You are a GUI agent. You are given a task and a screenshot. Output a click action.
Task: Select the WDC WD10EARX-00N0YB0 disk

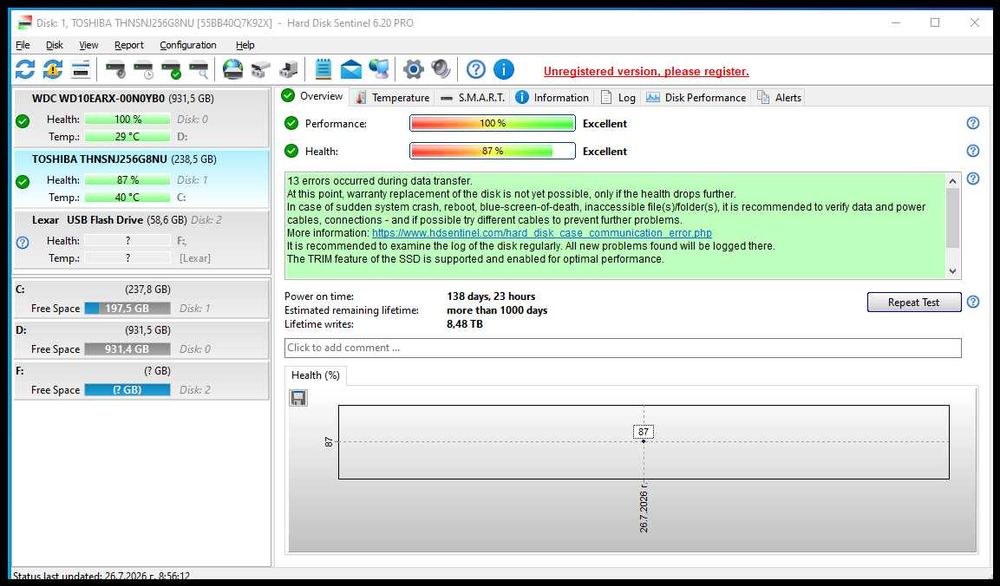click(x=142, y=118)
